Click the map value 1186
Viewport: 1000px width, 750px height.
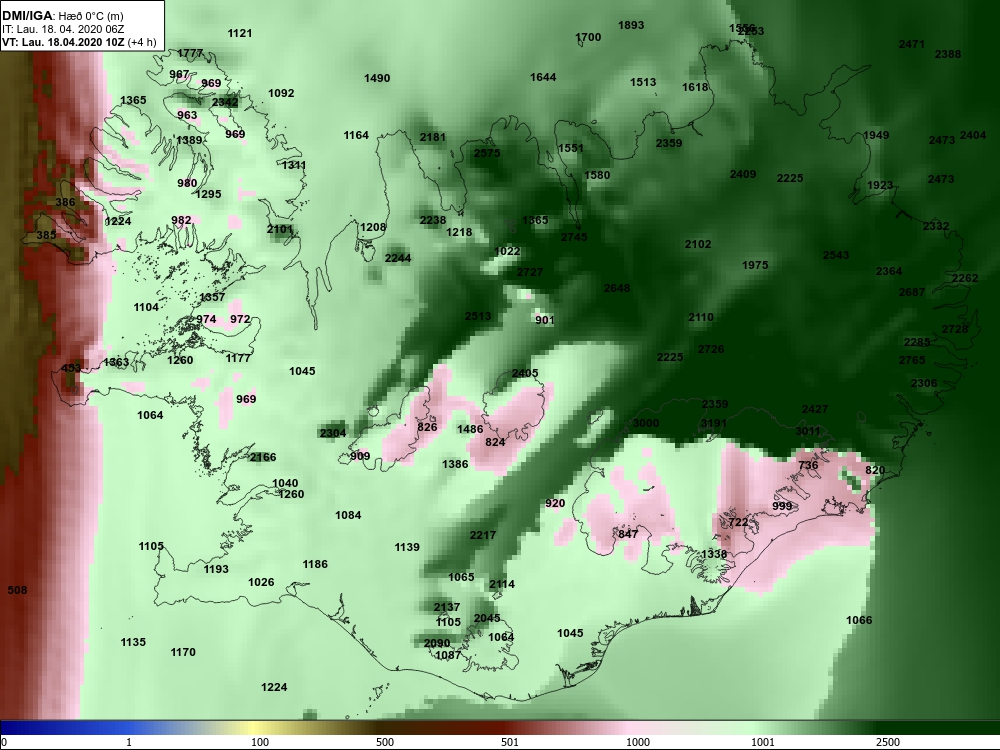[x=315, y=564]
